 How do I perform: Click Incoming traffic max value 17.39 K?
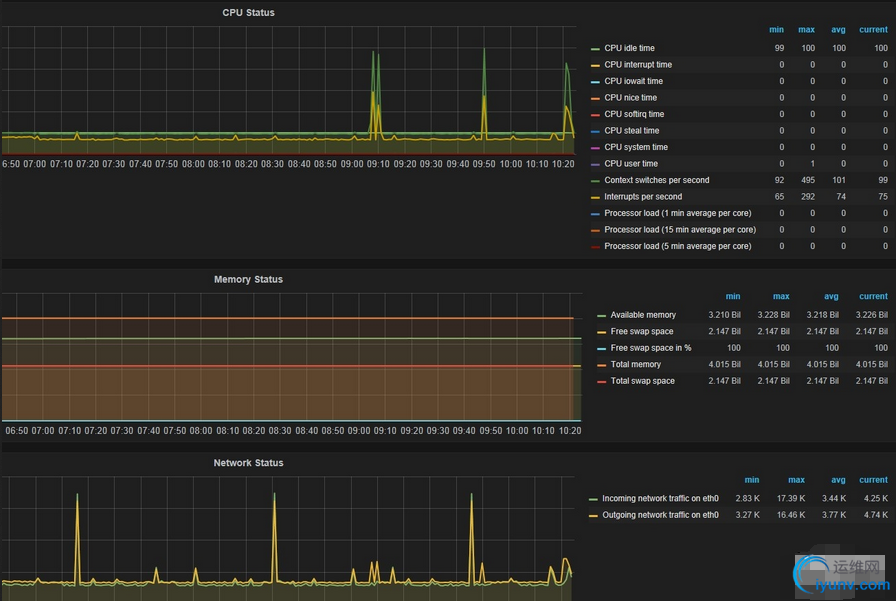(x=791, y=499)
